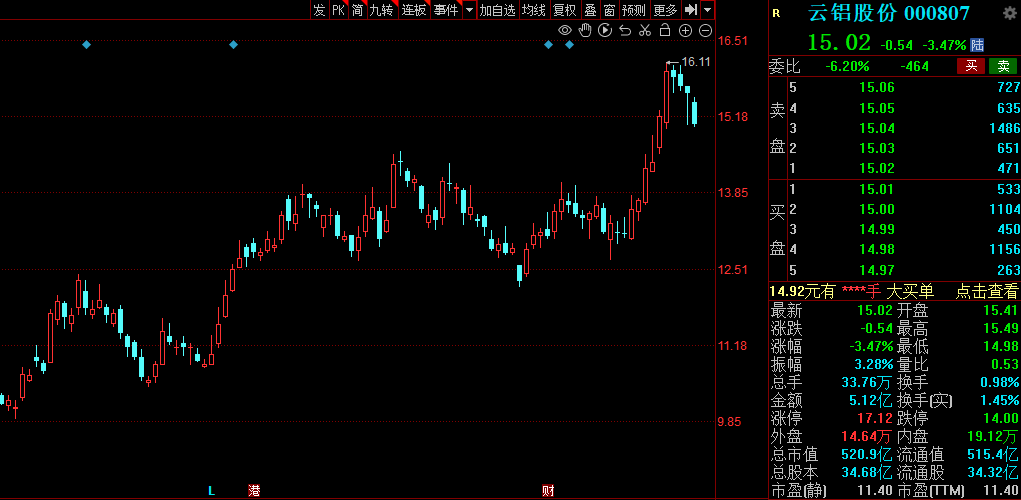Toggle 均线 moving average lines
Screen dimensions: 1021x500
tap(534, 10)
